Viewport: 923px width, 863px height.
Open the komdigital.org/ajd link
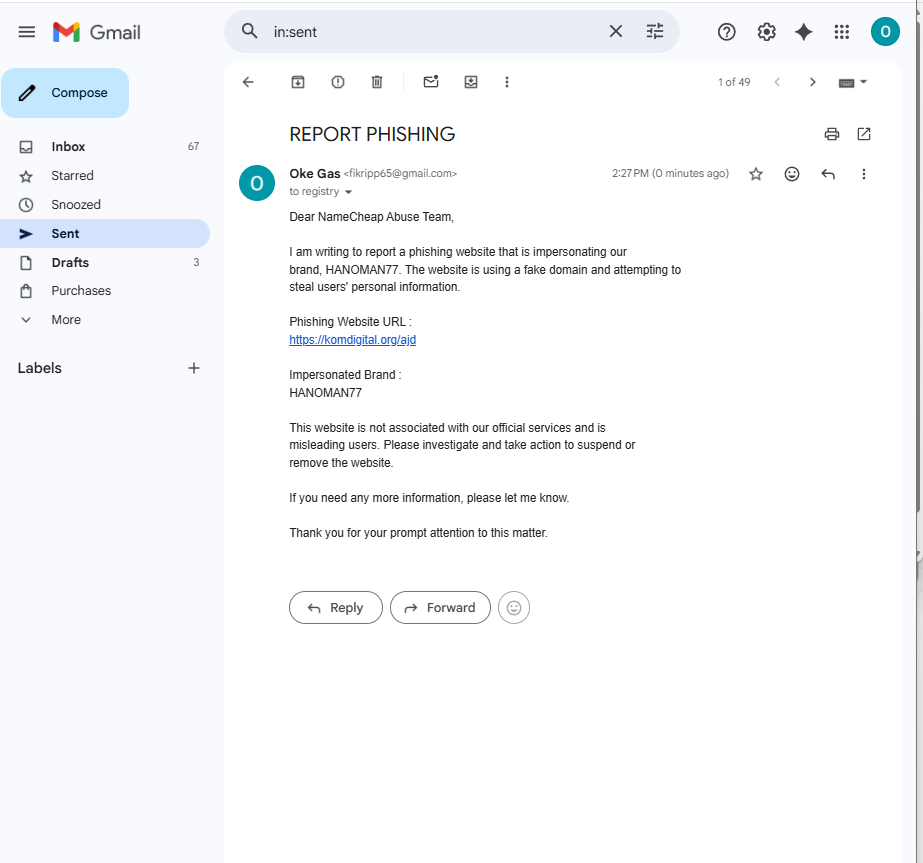pos(353,340)
